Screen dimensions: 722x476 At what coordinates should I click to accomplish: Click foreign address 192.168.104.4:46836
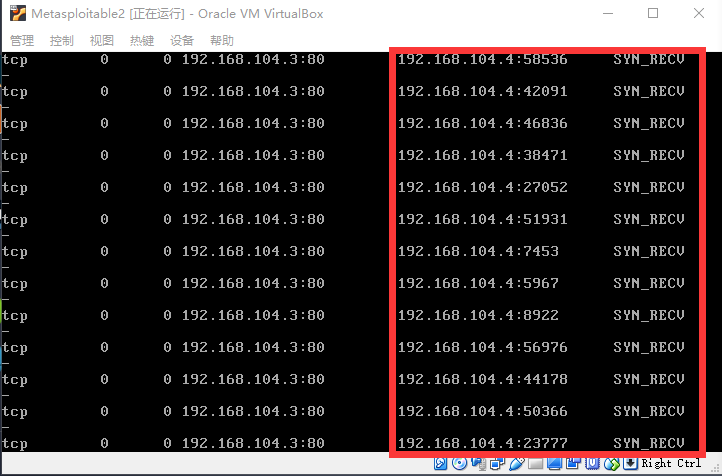[483, 123]
